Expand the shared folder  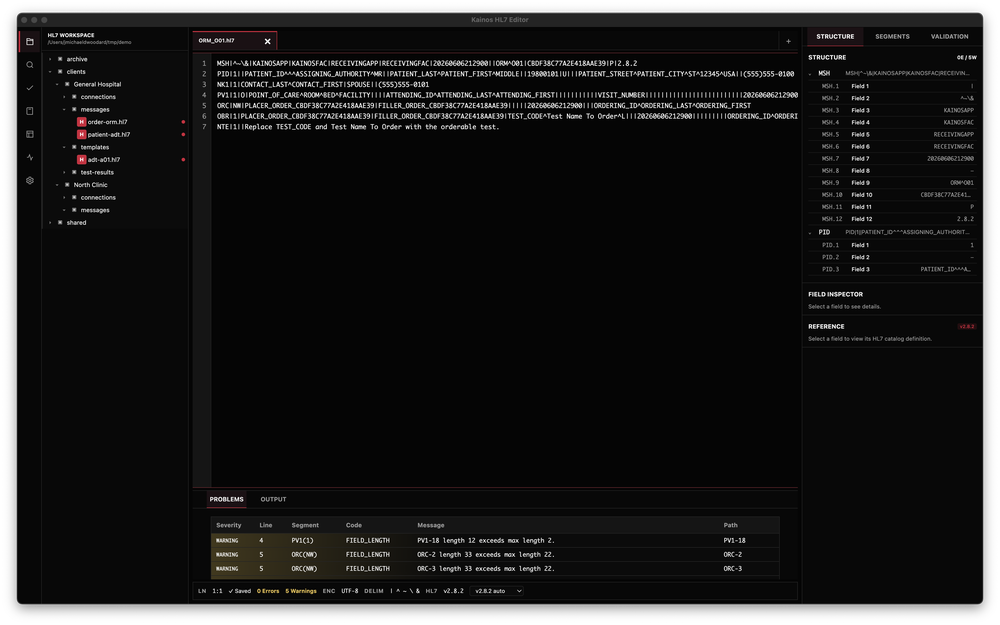point(50,223)
